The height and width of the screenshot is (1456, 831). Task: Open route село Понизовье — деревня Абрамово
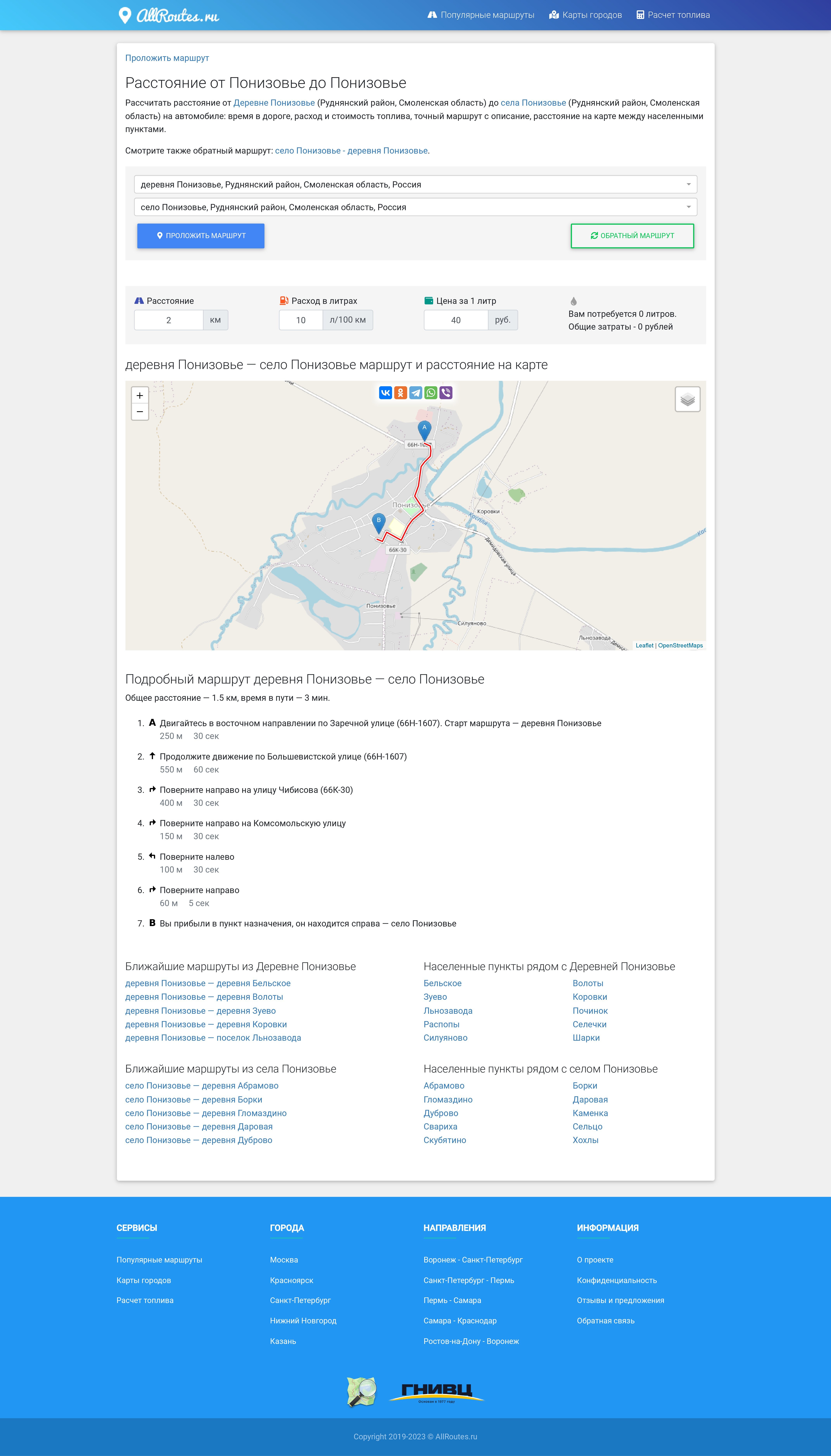pos(202,1086)
